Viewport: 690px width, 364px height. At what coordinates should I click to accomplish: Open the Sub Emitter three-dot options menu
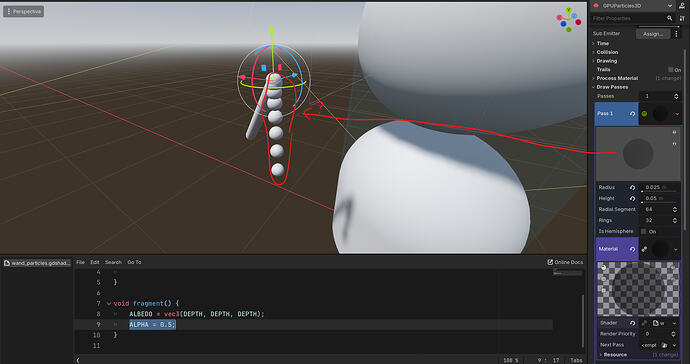[676, 34]
